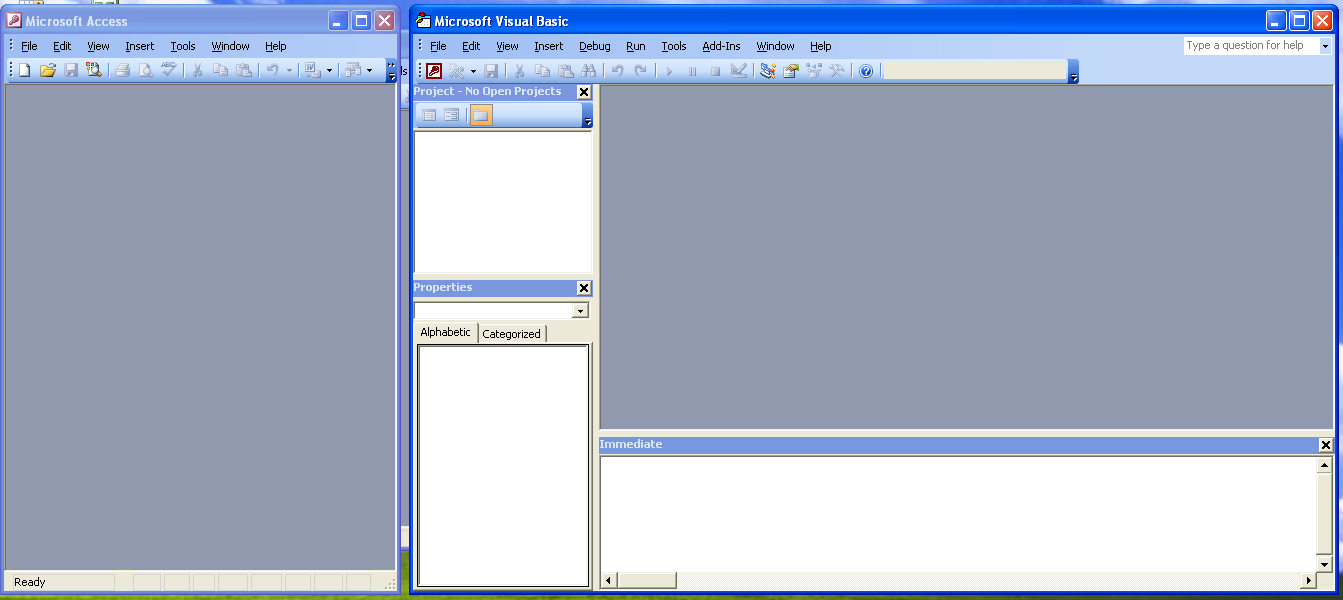The width and height of the screenshot is (1343, 600).
Task: Open Object Browser icon in Visual Basic toolbar
Action: (x=813, y=70)
